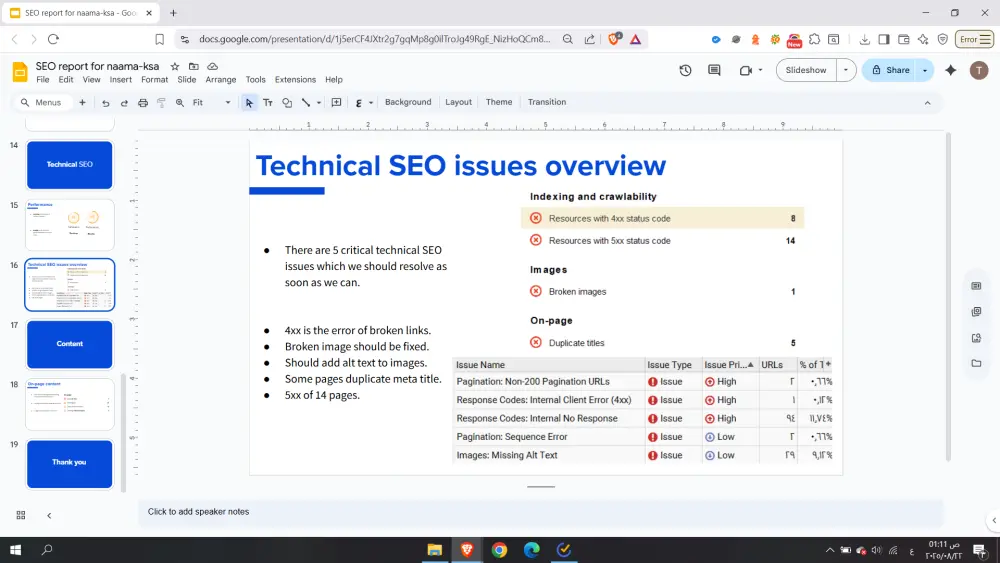Open Microsoft Edge from taskbar
This screenshot has width=1000, height=563.
[x=532, y=550]
